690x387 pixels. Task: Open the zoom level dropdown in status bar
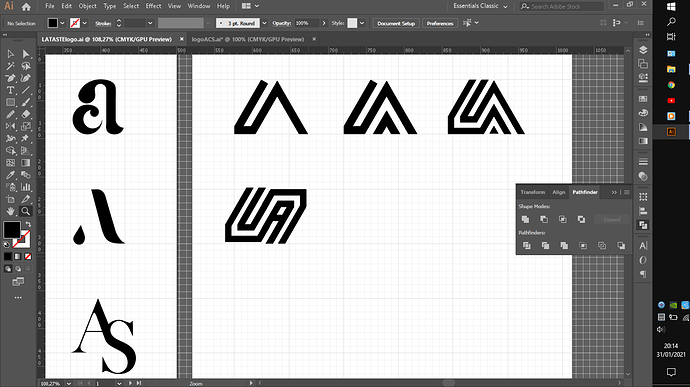(69, 383)
